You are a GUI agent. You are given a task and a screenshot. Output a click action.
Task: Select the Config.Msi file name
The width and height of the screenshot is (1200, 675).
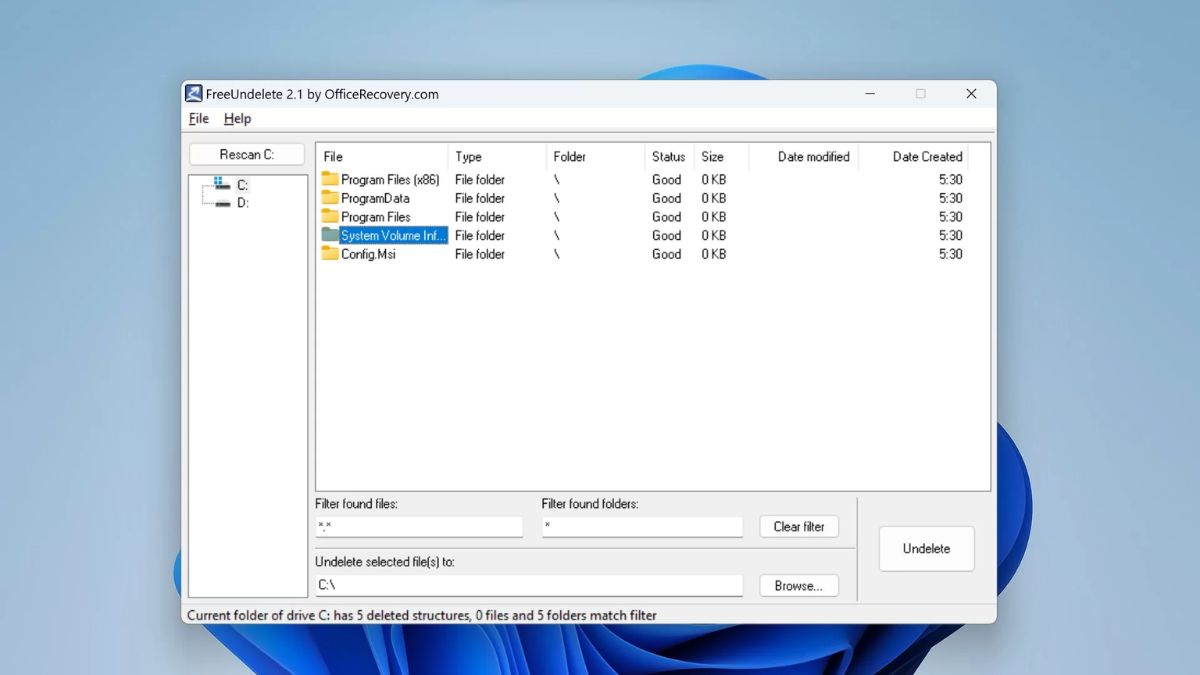tap(368, 254)
